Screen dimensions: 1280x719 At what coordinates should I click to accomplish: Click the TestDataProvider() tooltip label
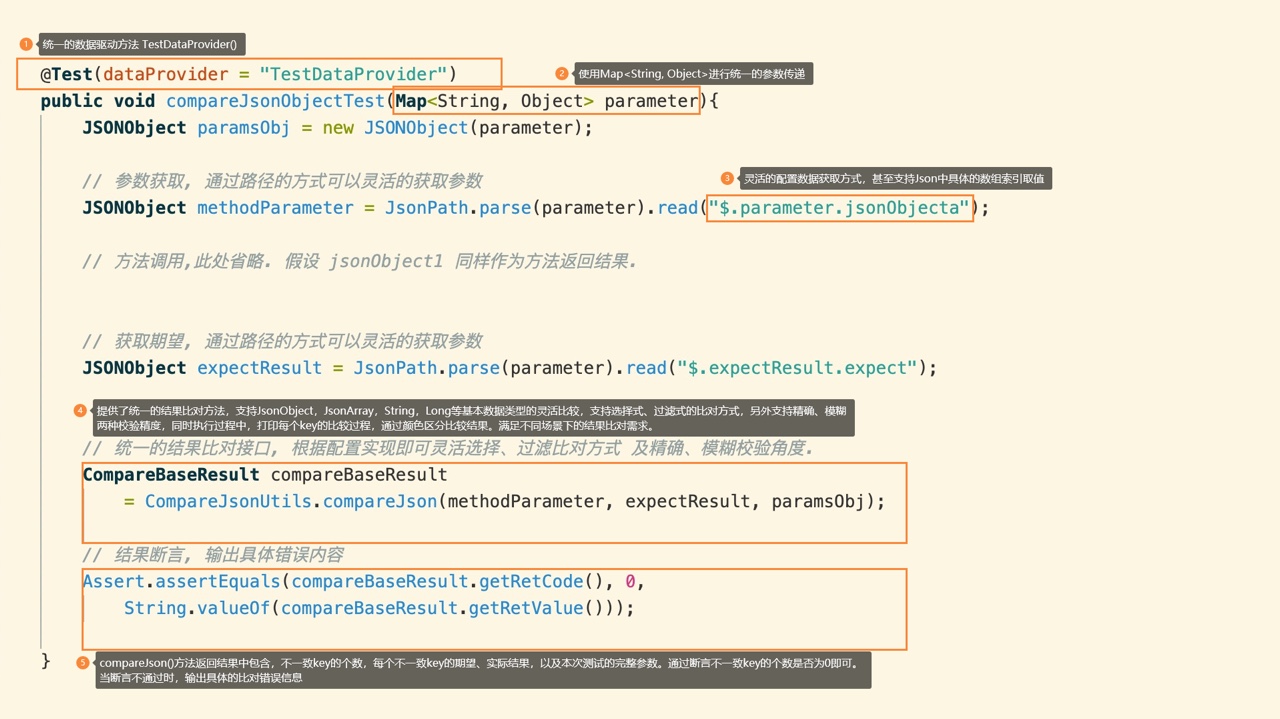141,44
